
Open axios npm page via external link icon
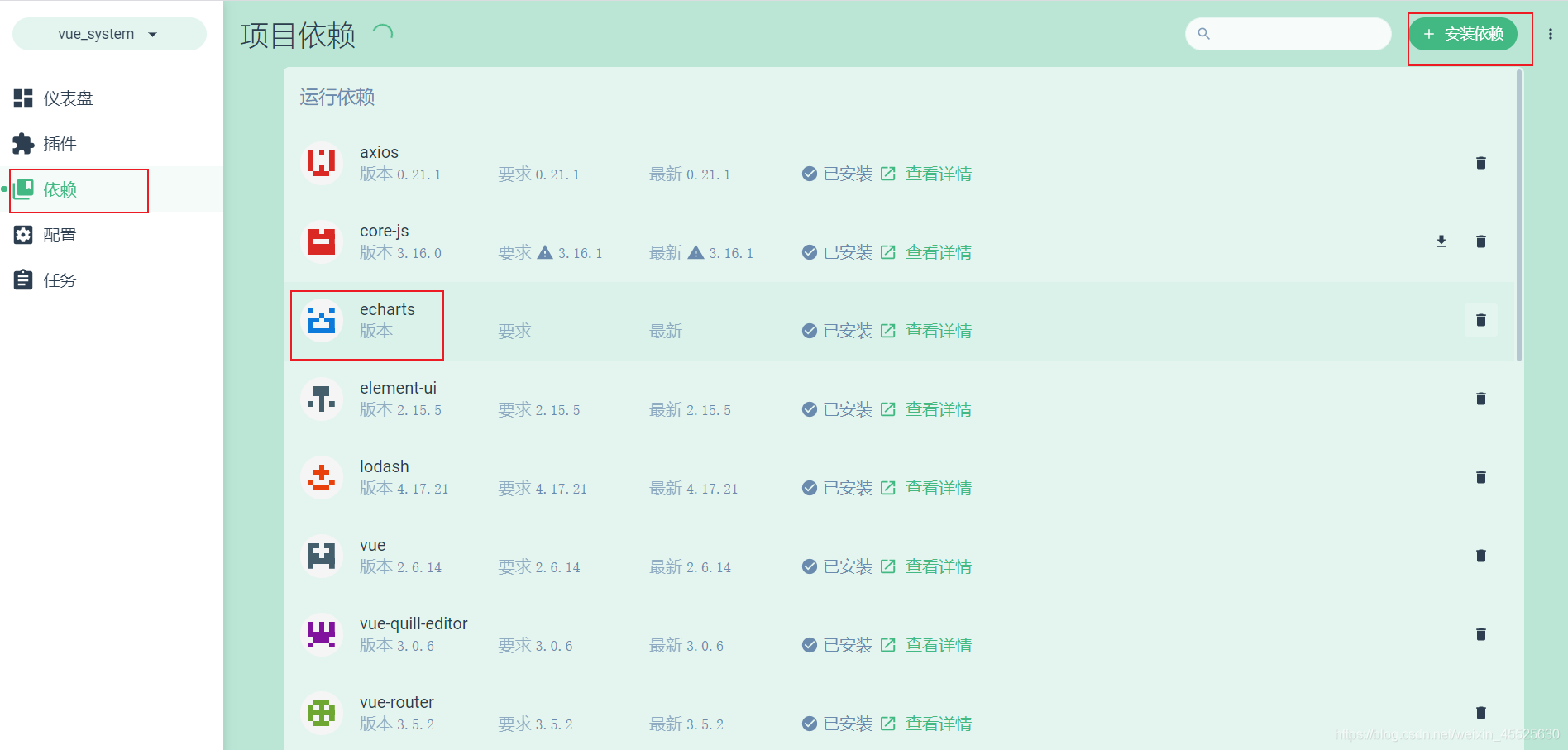888,174
